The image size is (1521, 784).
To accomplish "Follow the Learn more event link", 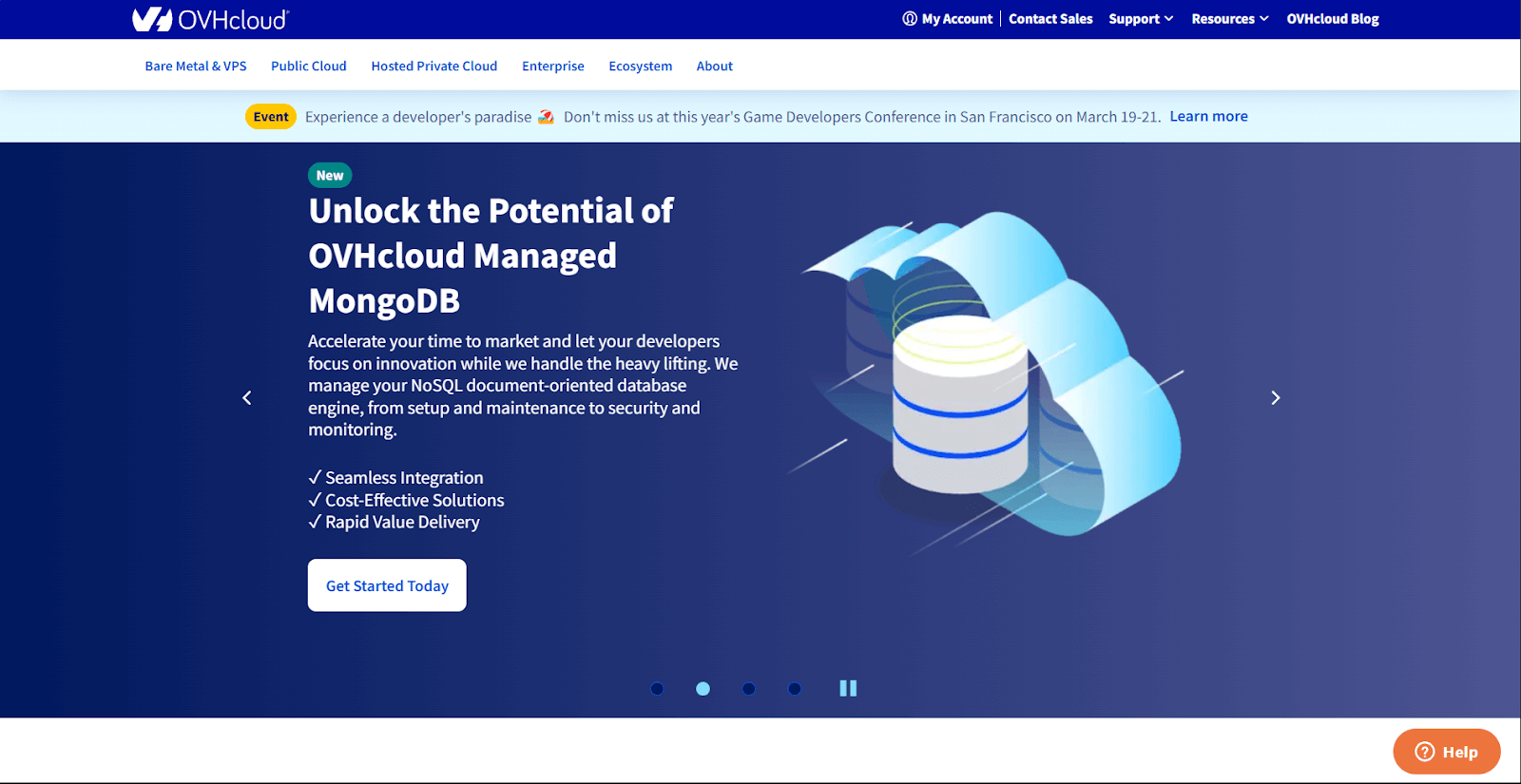I will tap(1208, 117).
